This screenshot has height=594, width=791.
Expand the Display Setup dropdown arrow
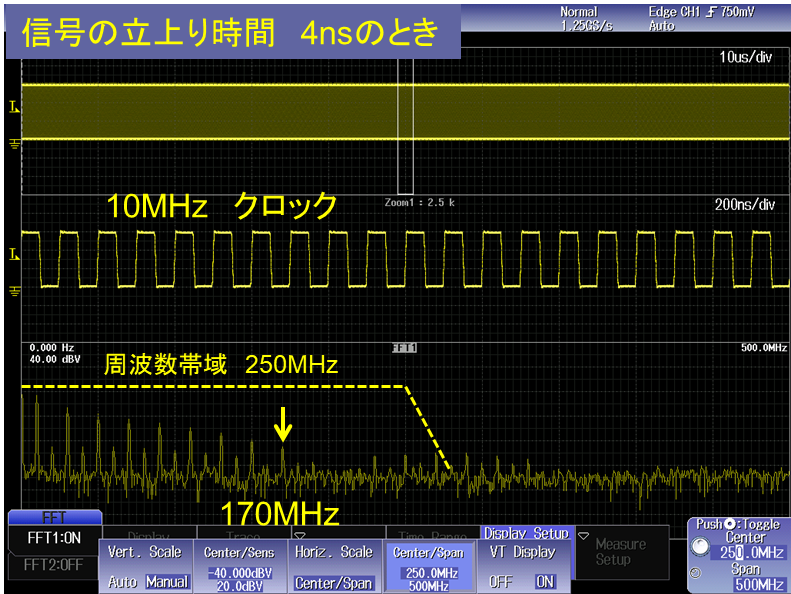(582, 535)
